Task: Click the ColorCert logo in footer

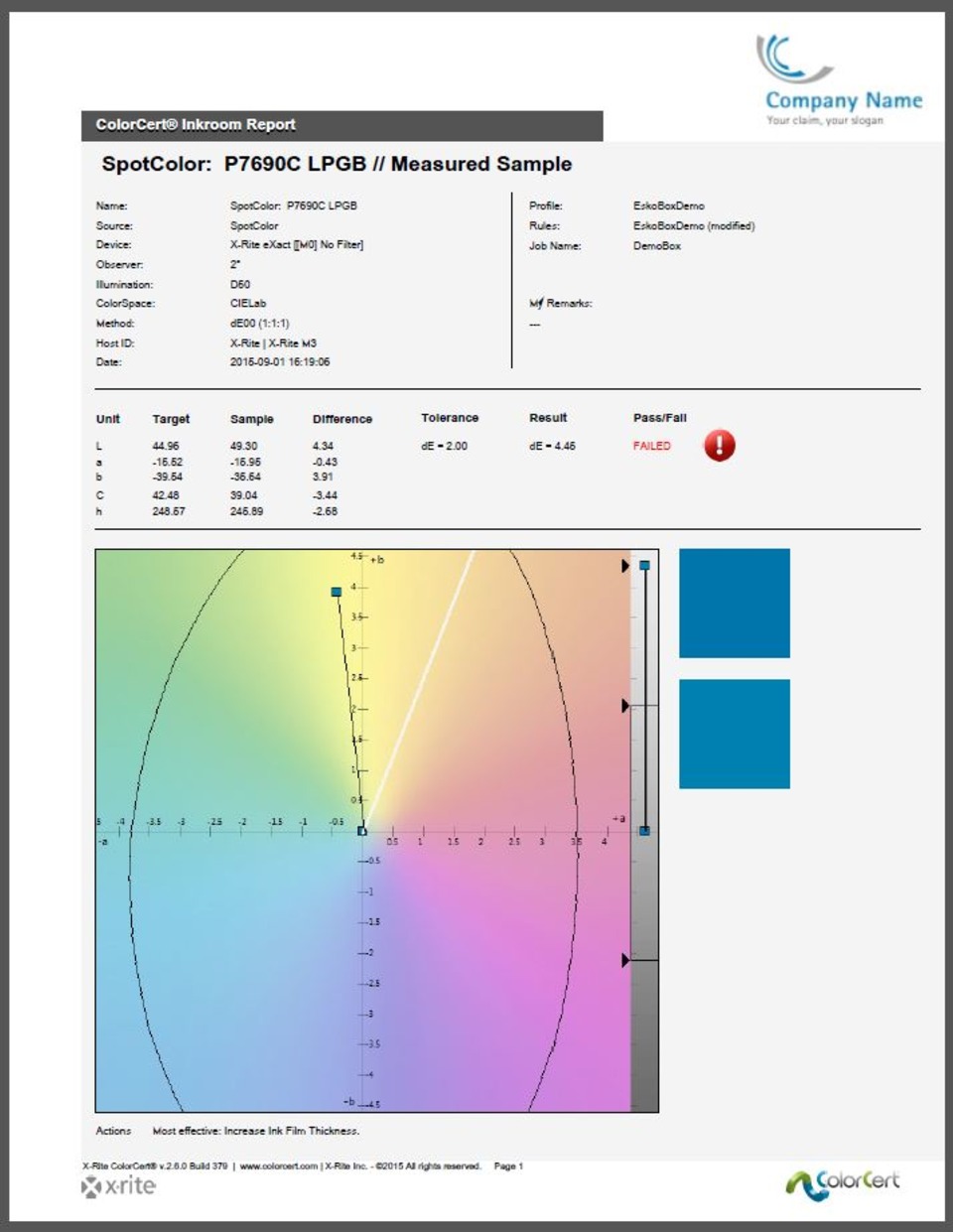Action: point(843,1182)
